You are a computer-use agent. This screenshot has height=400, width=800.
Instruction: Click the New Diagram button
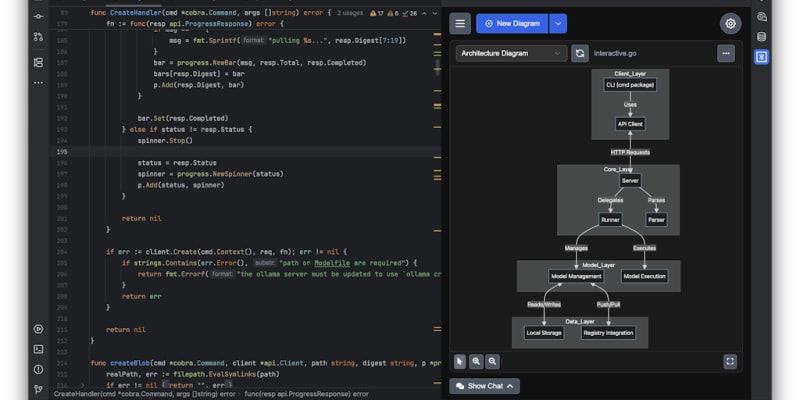click(x=512, y=23)
